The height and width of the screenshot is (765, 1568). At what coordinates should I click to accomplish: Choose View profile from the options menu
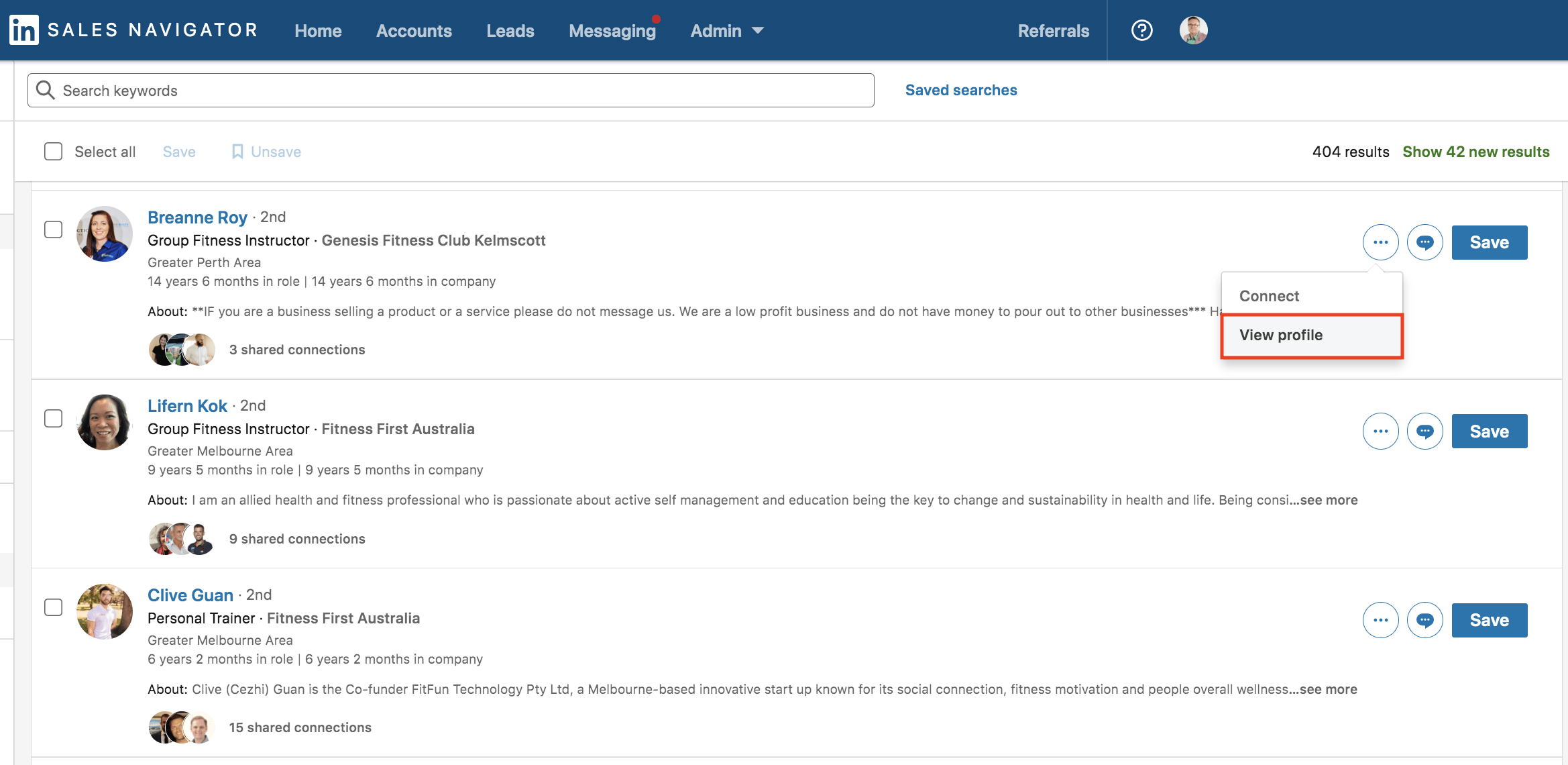coord(1312,335)
